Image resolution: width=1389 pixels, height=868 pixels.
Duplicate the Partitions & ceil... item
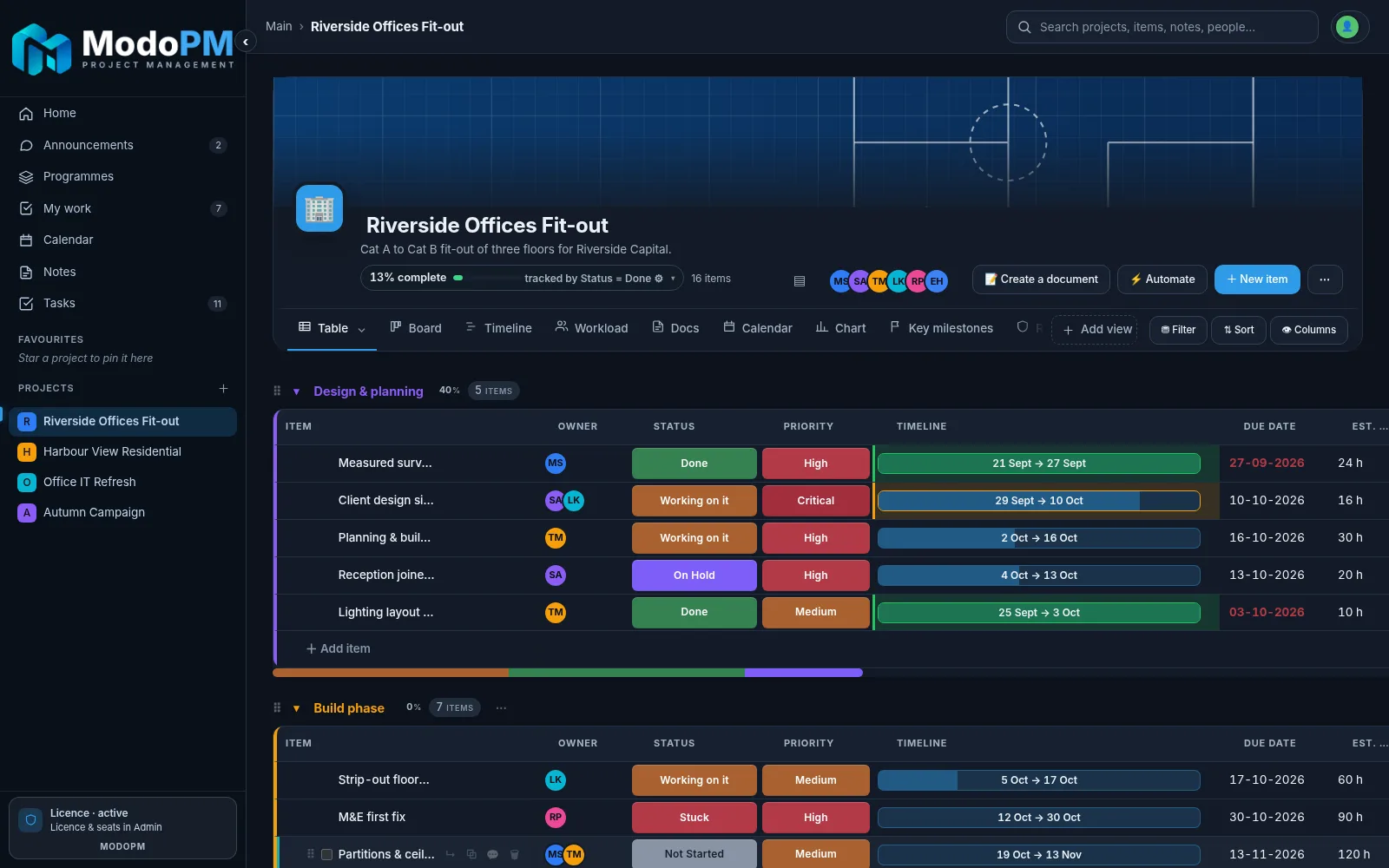tap(471, 854)
